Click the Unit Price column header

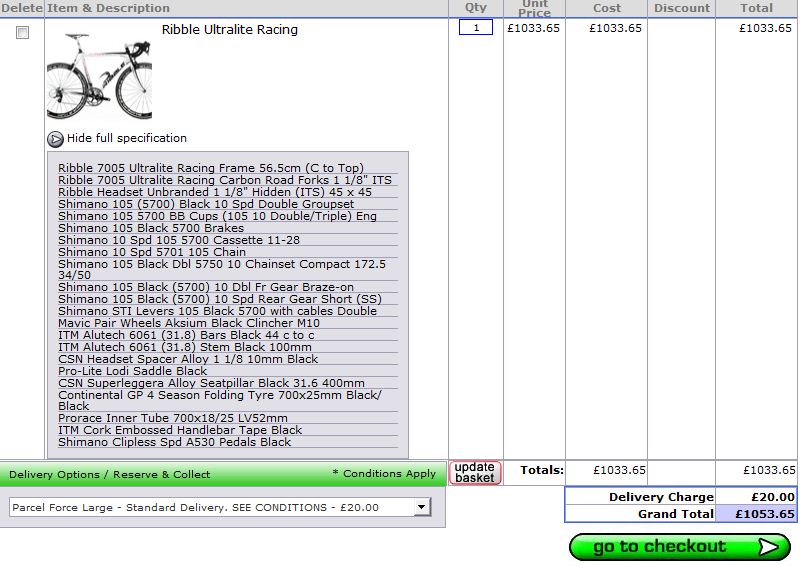click(534, 8)
